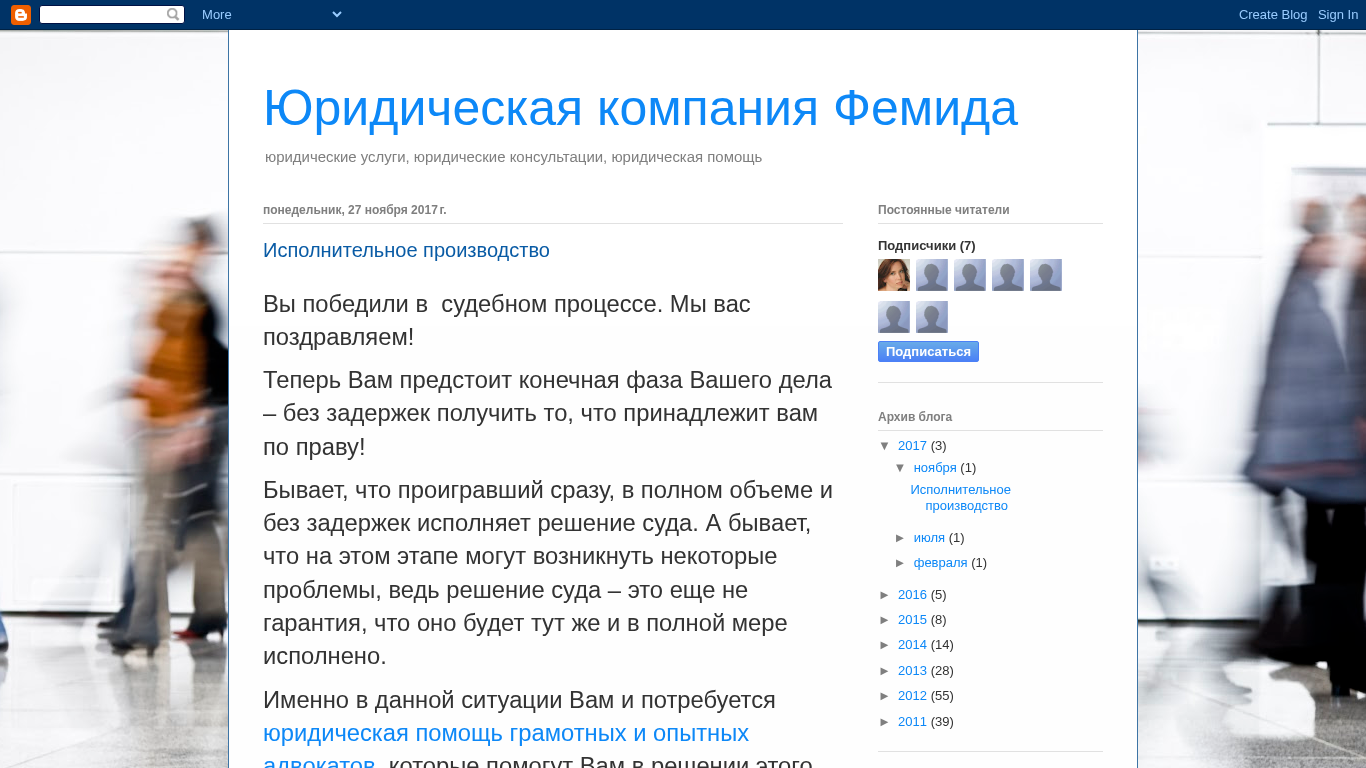
Task: Click the Постоянные читатели heading
Action: 944,210
